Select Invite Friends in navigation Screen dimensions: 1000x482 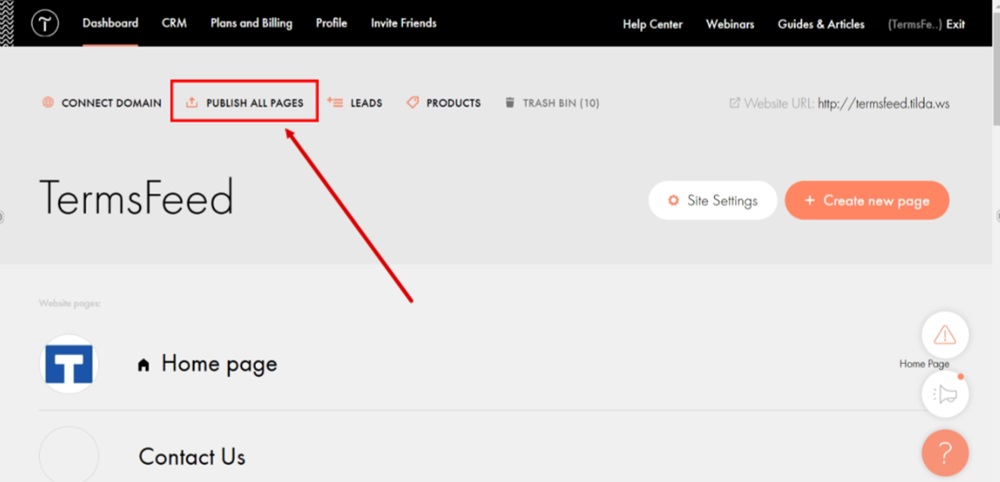click(404, 23)
